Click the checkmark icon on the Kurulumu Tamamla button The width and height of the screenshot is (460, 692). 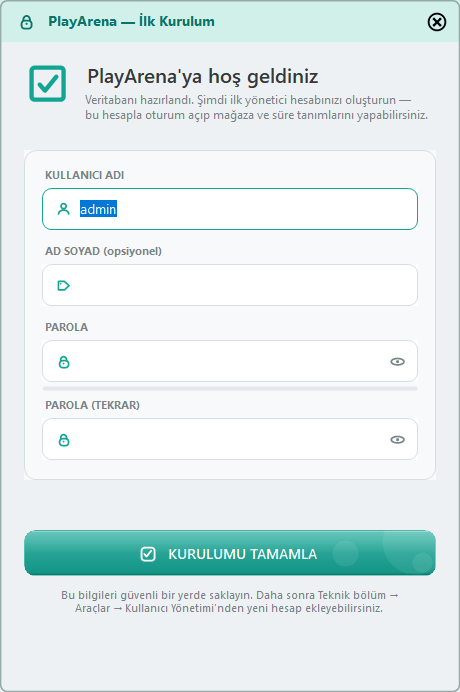point(148,554)
